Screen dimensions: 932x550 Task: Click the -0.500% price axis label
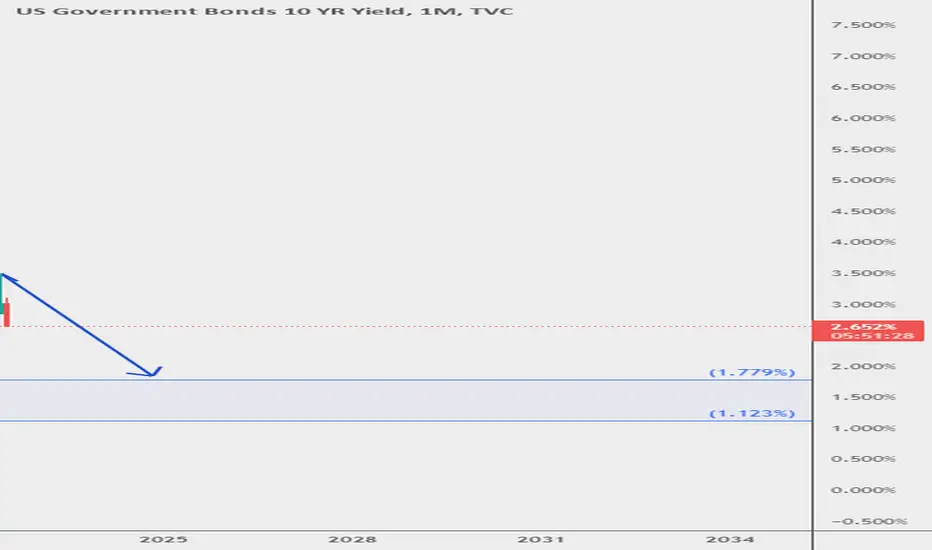(869, 521)
